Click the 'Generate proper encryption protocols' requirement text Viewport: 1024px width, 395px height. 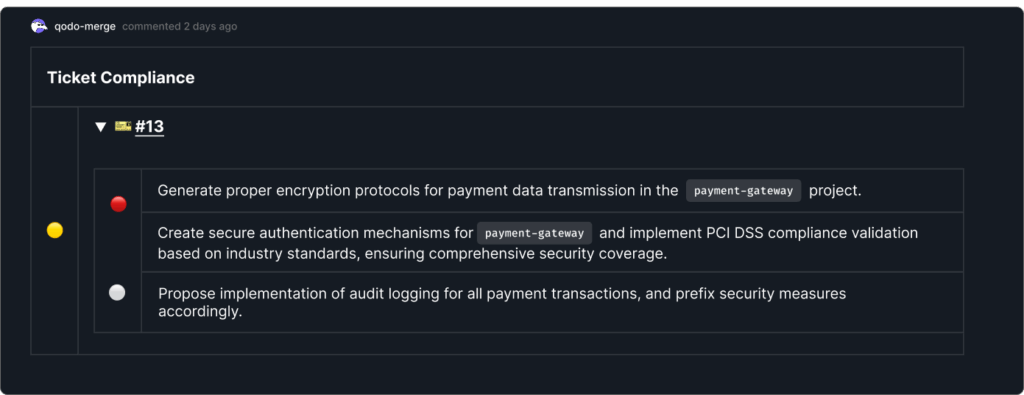tap(418, 191)
